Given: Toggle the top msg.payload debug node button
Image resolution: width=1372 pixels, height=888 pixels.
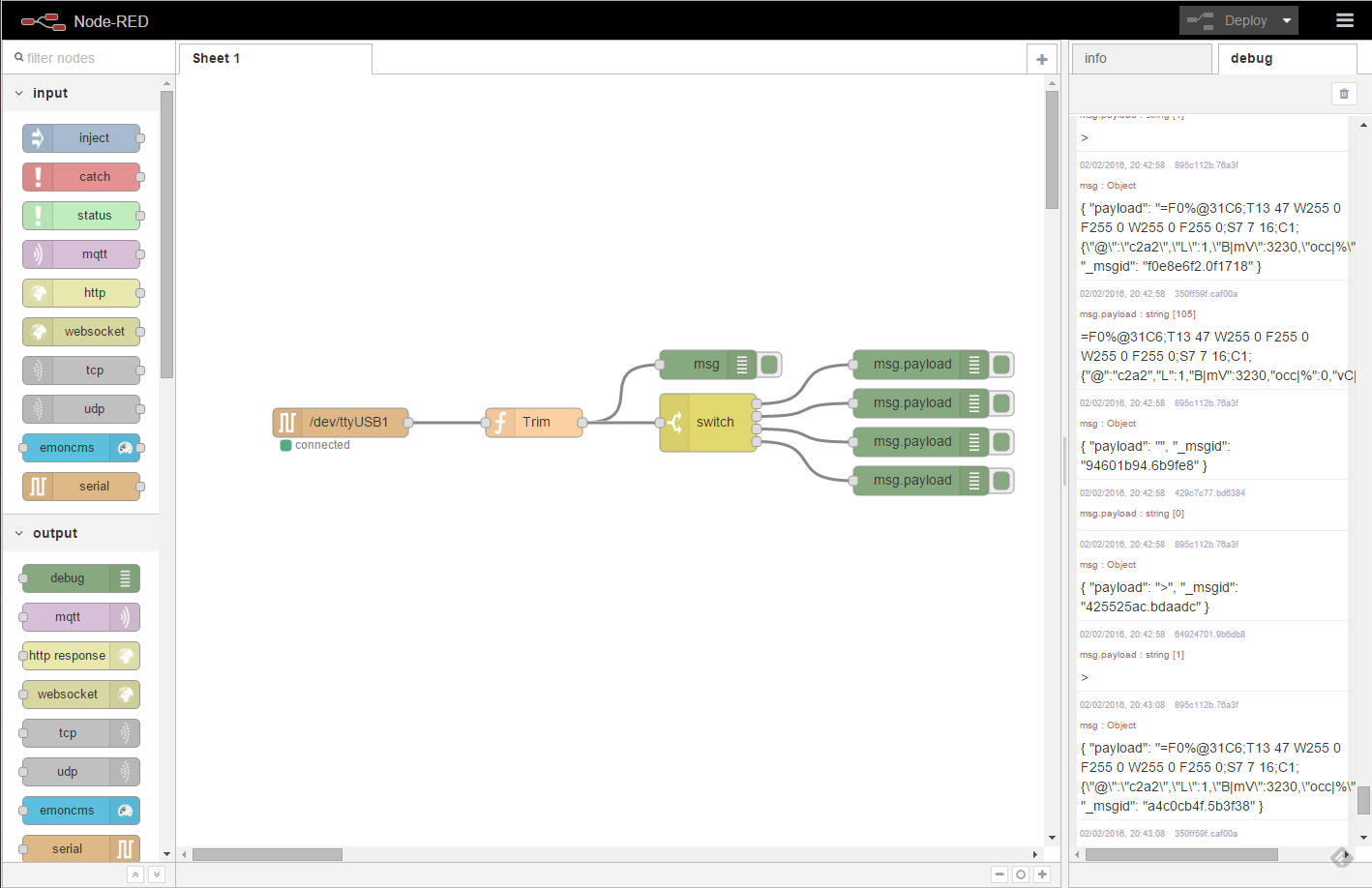Looking at the screenshot, I should coord(1002,365).
